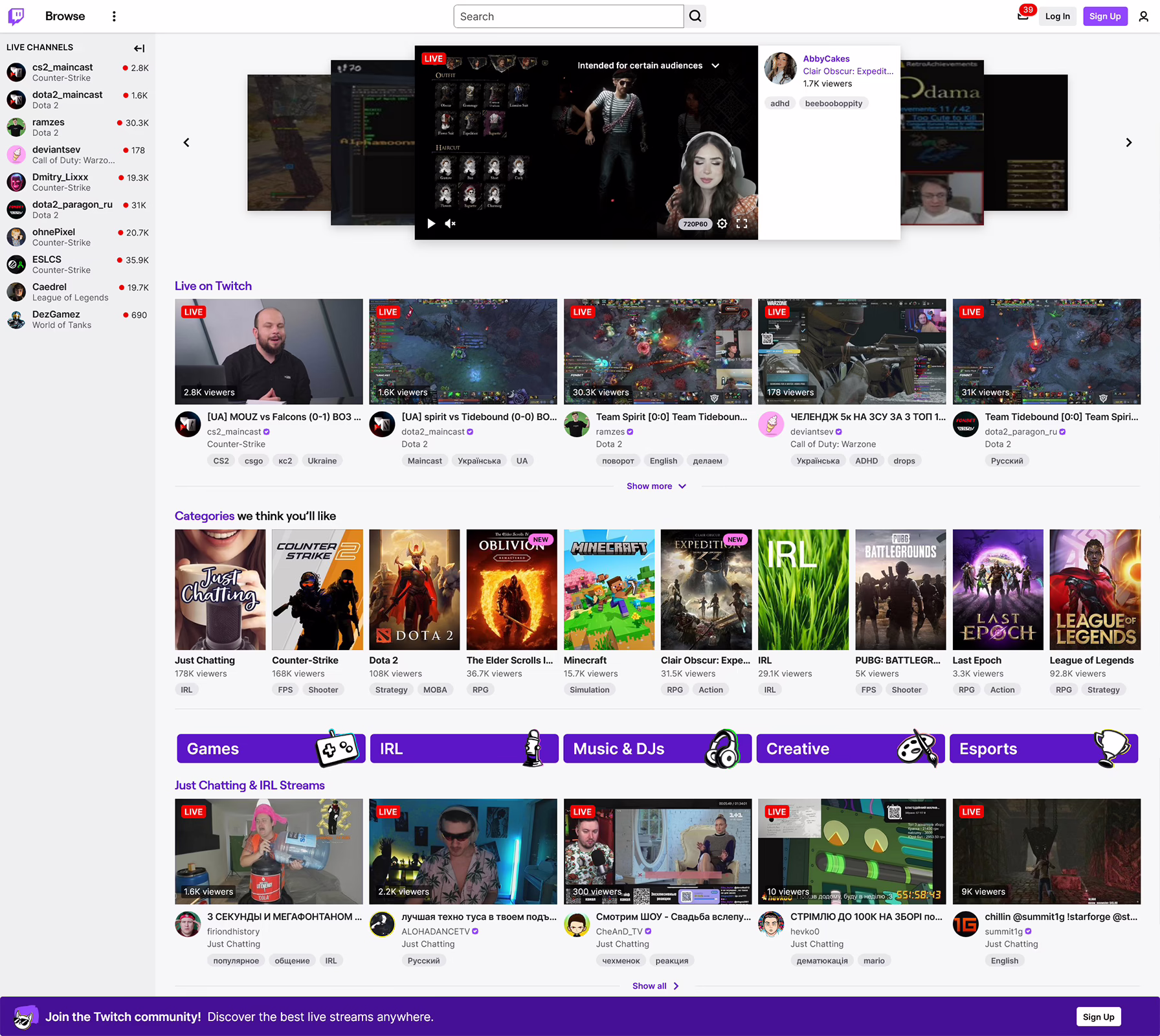The image size is (1160, 1036).
Task: Go to previous featured stream carousel arrow
Action: pyautogui.click(x=186, y=142)
